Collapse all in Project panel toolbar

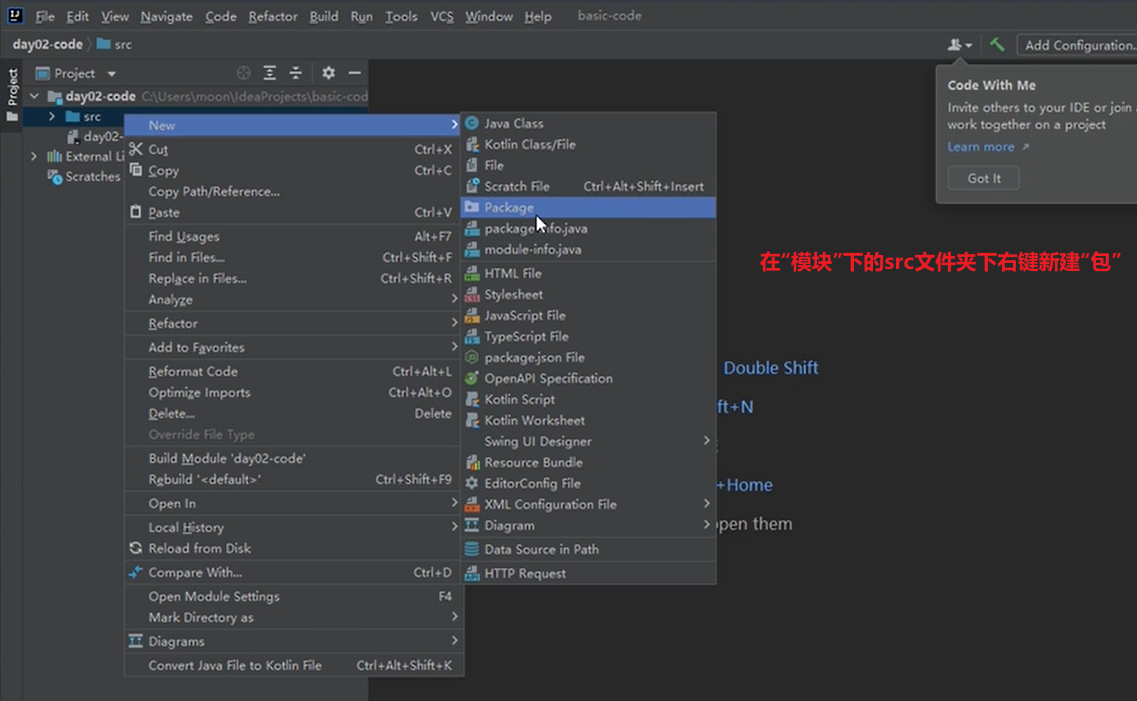click(296, 73)
